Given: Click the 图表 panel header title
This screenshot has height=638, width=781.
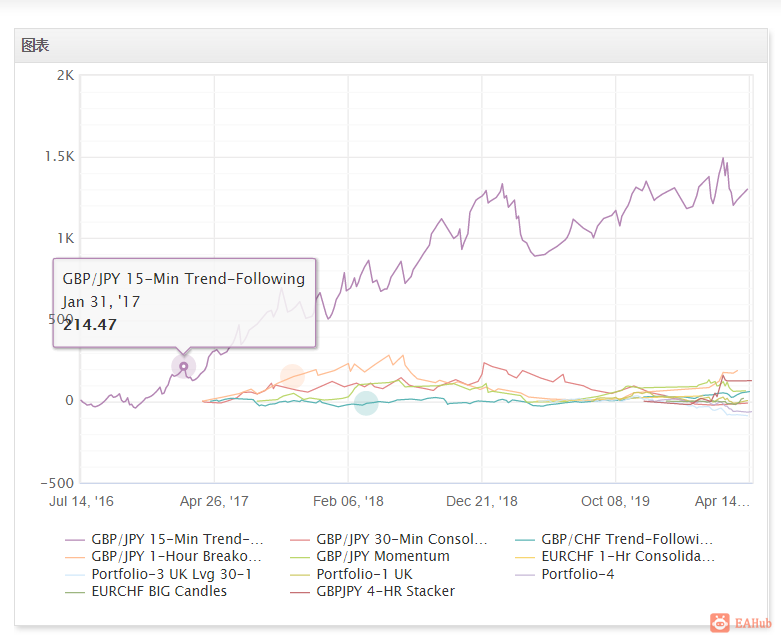Looking at the screenshot, I should click(x=35, y=45).
